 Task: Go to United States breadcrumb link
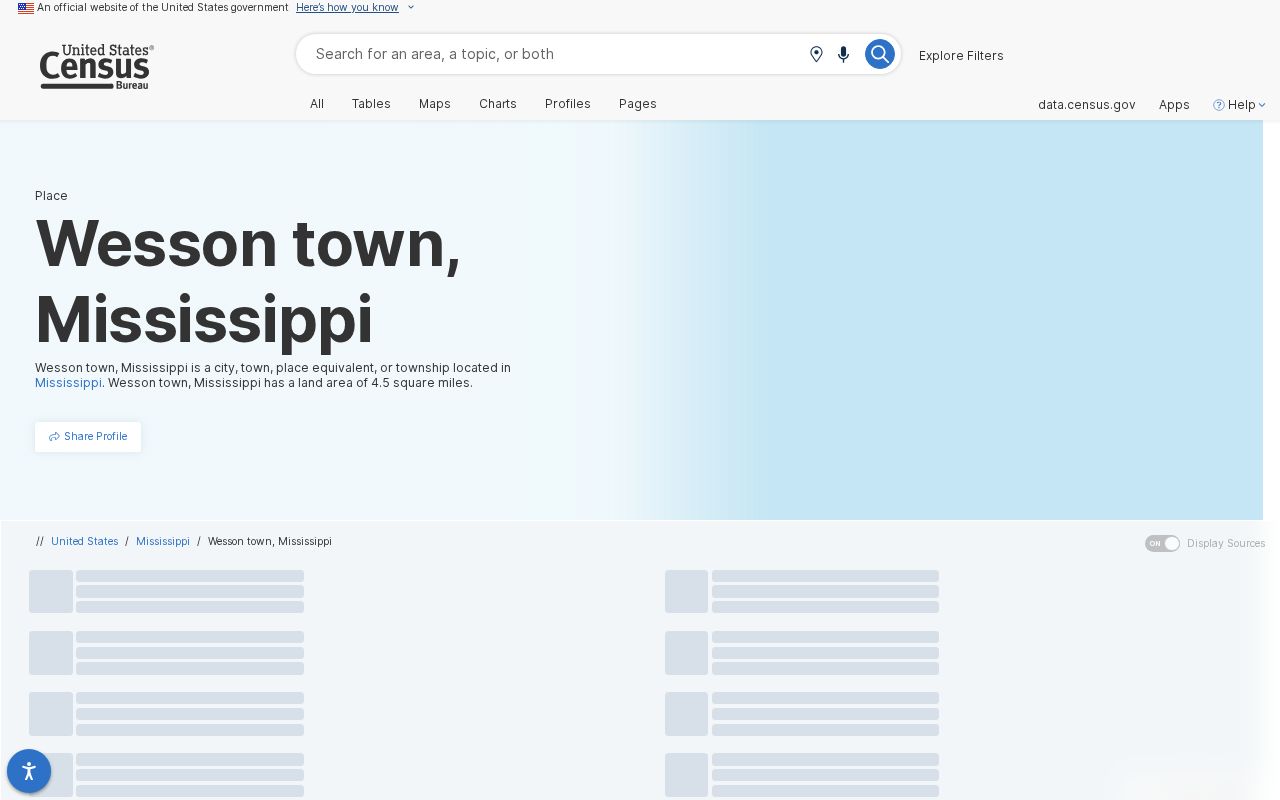pos(85,541)
